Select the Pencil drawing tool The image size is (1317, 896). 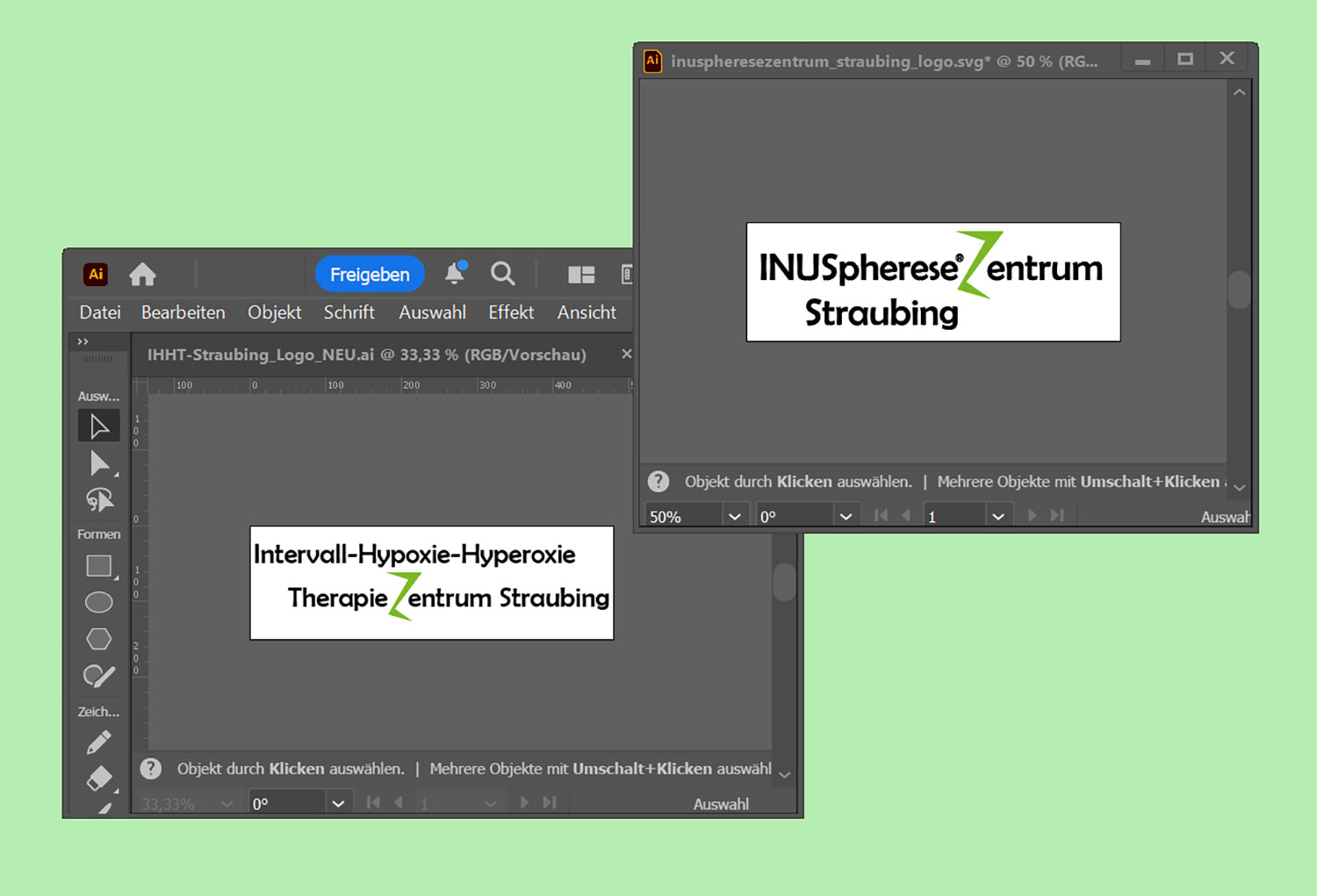[x=99, y=742]
